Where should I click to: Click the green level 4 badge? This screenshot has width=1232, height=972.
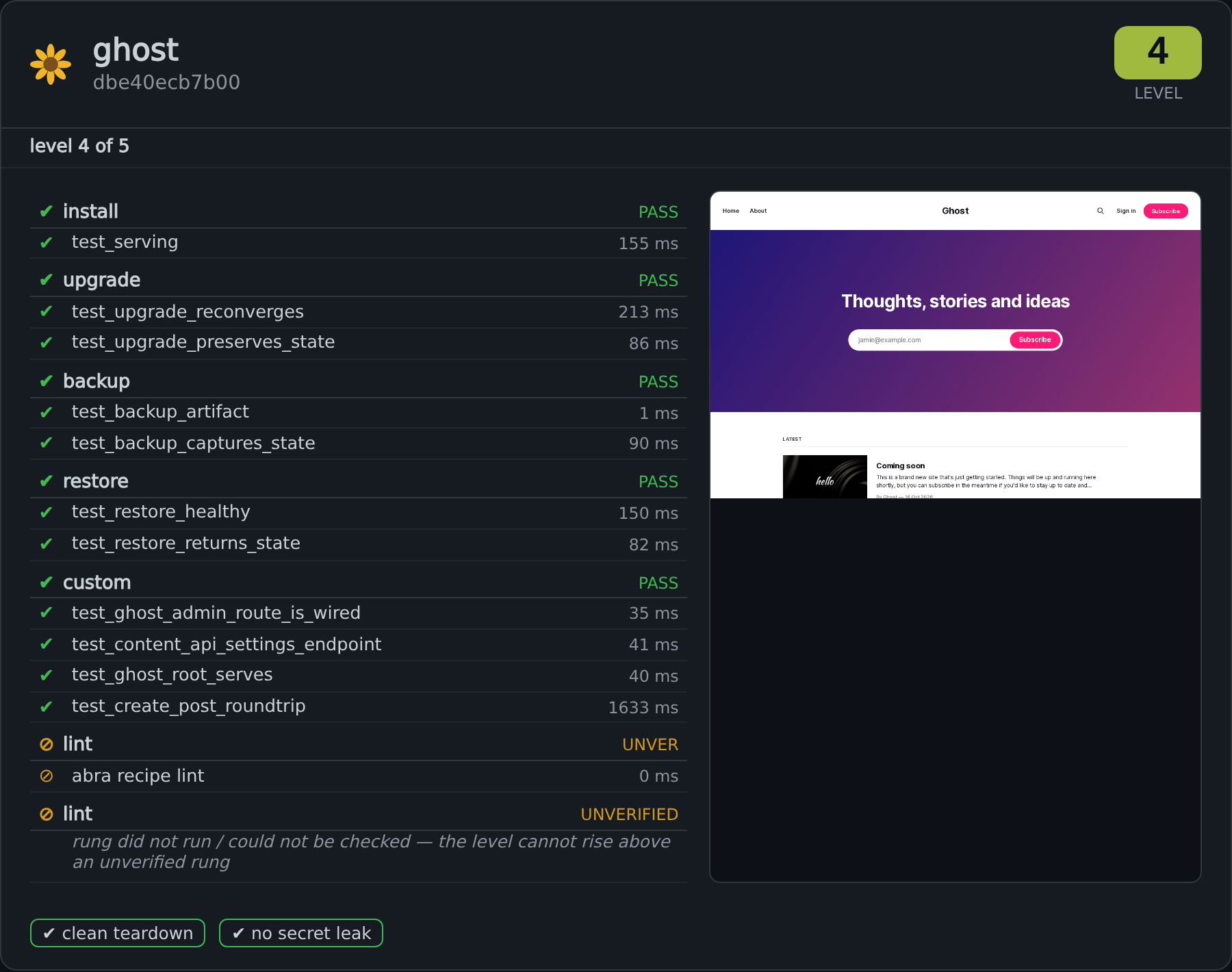1157,53
